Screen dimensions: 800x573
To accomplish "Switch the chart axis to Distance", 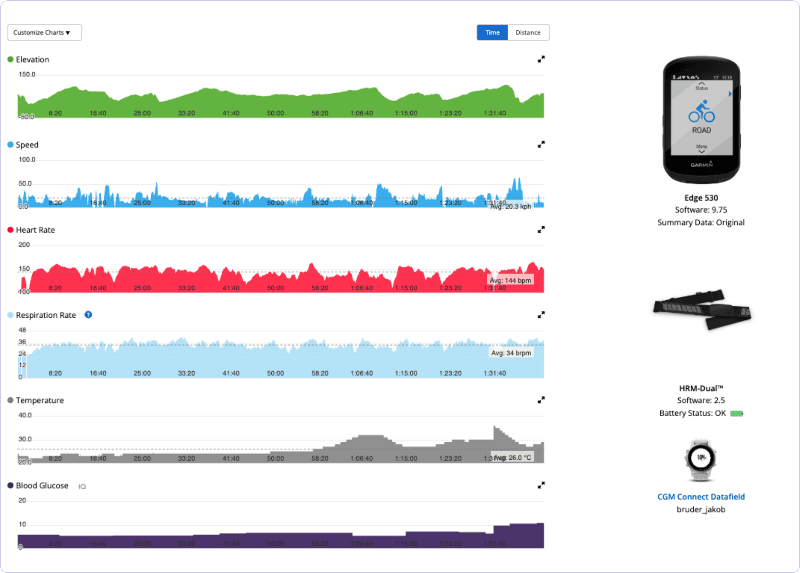I will pos(528,32).
